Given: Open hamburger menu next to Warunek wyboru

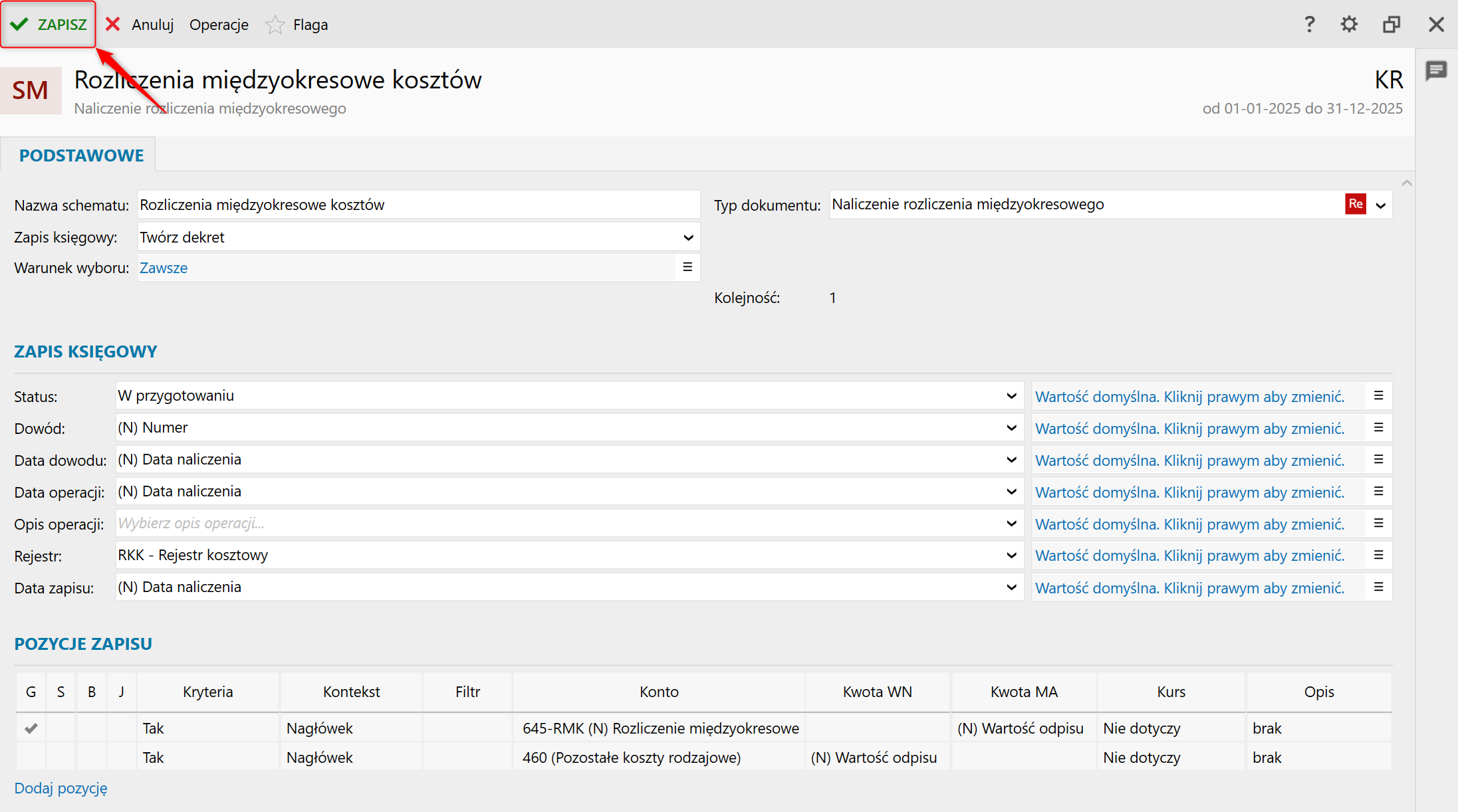Looking at the screenshot, I should click(x=687, y=267).
